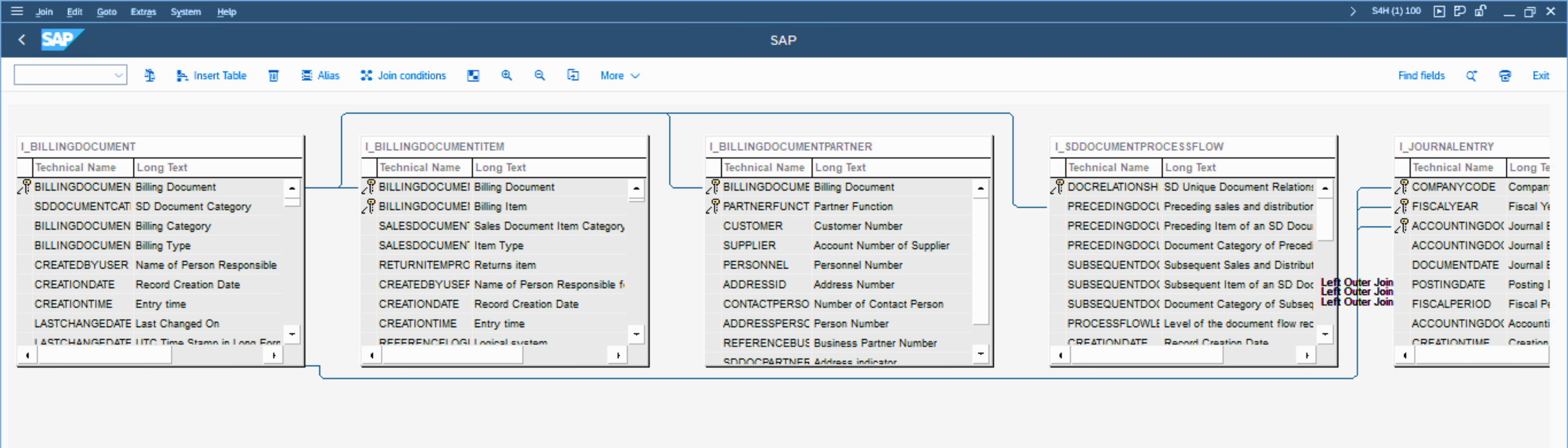Zoom out of the join diagram
1568x448 pixels.
(x=539, y=75)
